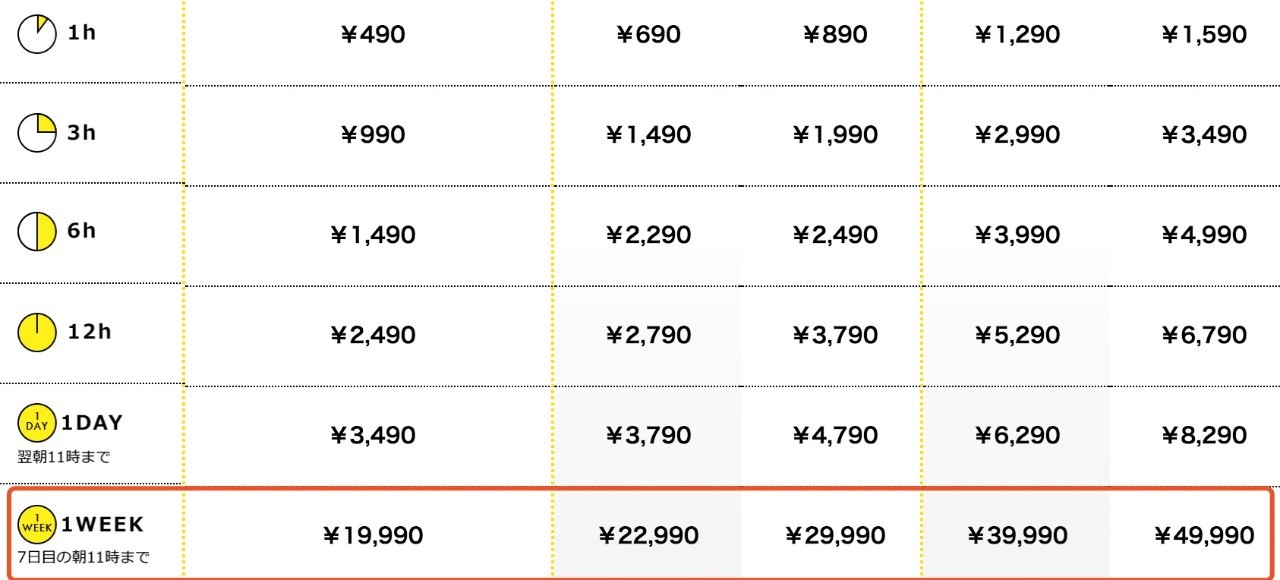
Task: Click the 1WEEK row label text
Action: 103,524
